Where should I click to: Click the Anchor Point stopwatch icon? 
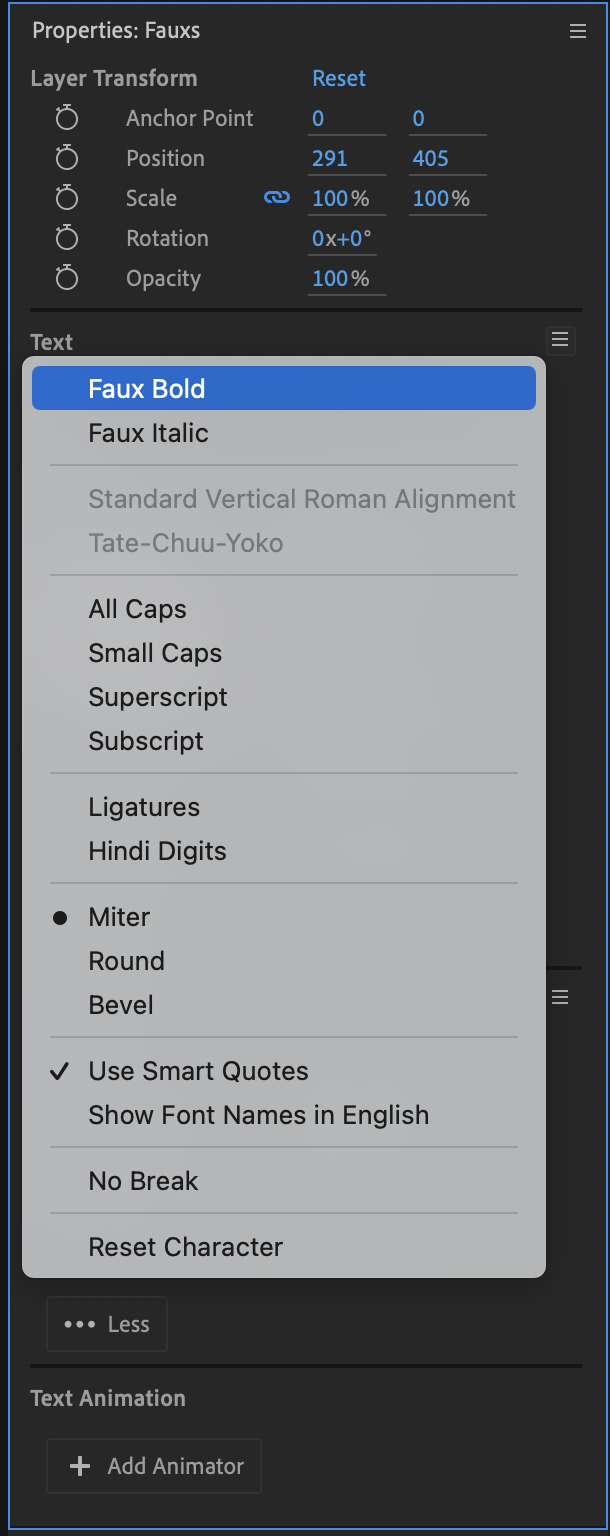(66, 118)
